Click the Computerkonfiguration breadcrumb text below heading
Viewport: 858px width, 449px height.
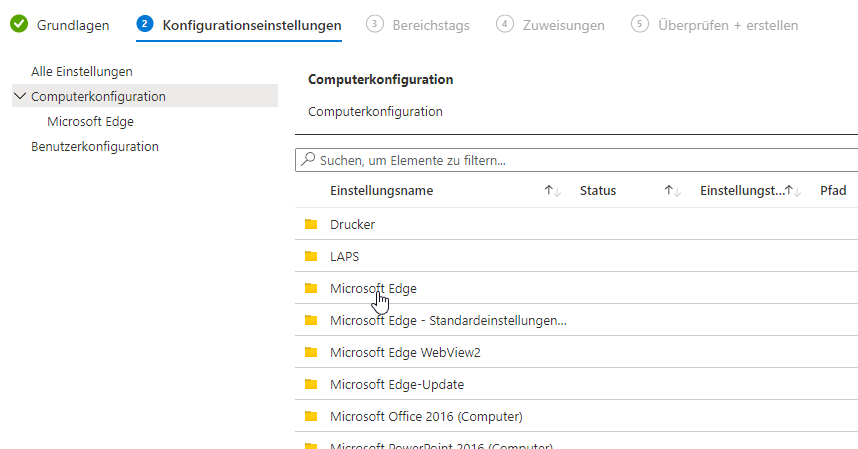point(375,112)
